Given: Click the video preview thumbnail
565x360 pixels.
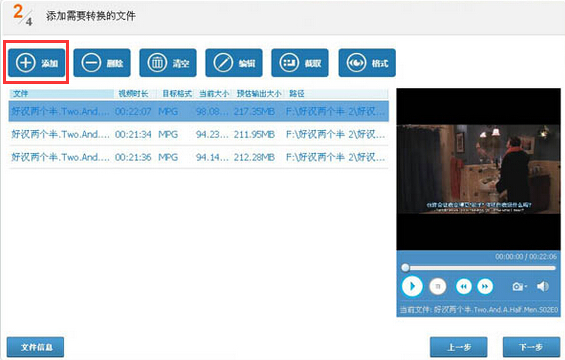Looking at the screenshot, I should [479, 169].
